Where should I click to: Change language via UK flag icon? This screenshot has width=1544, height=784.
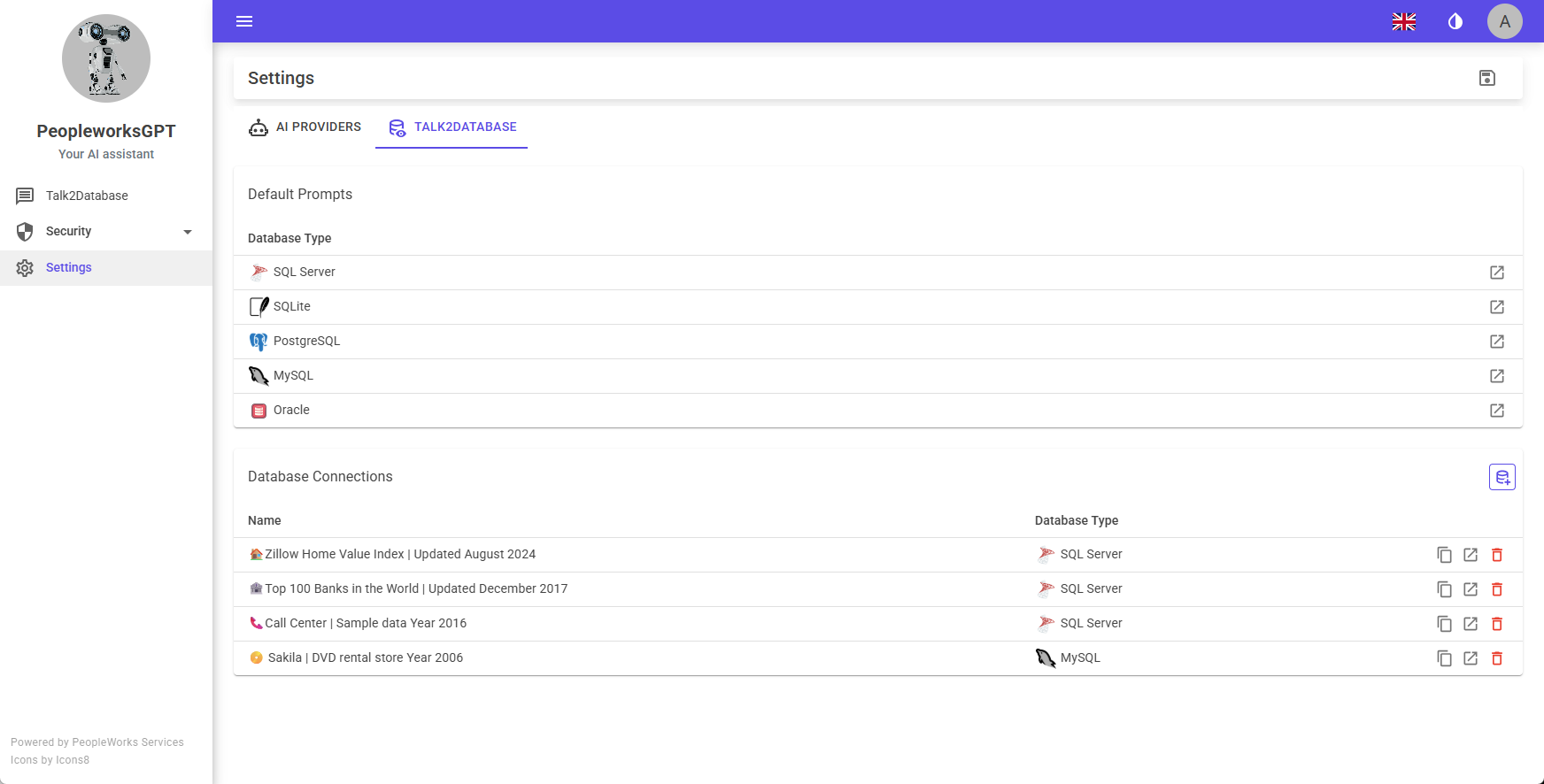pos(1404,21)
